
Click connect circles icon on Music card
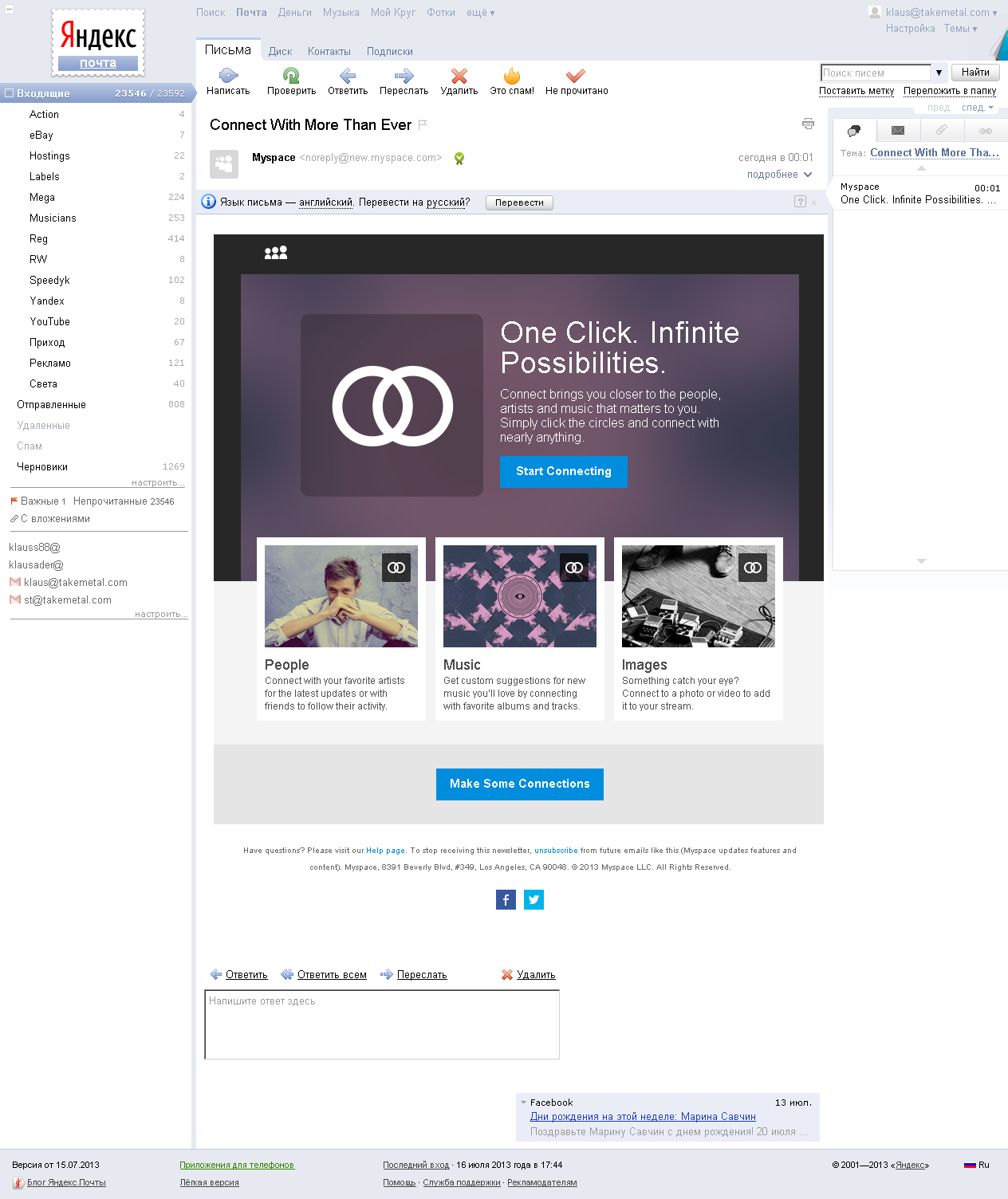point(574,568)
